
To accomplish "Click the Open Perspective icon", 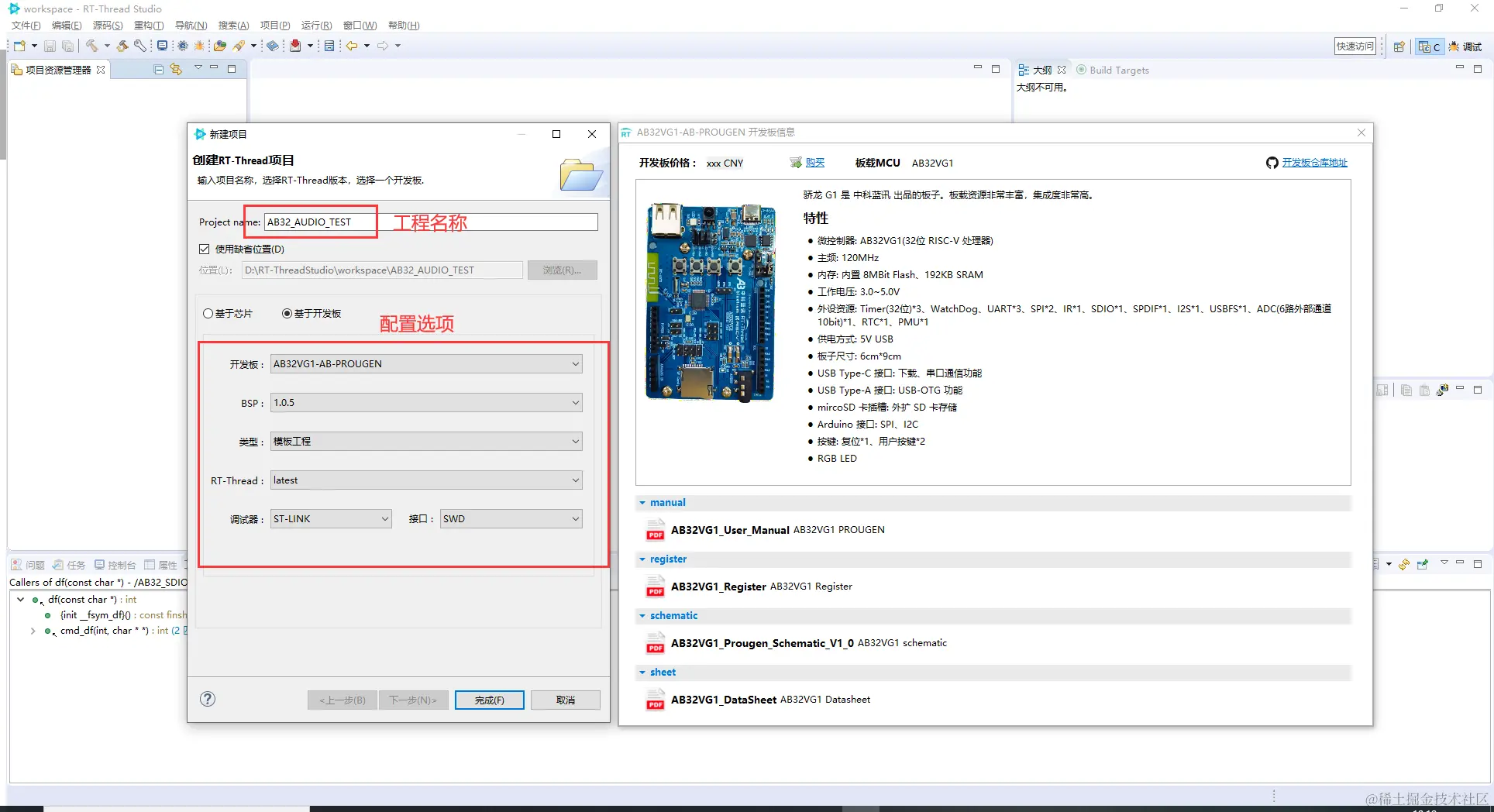I will click(x=1399, y=46).
